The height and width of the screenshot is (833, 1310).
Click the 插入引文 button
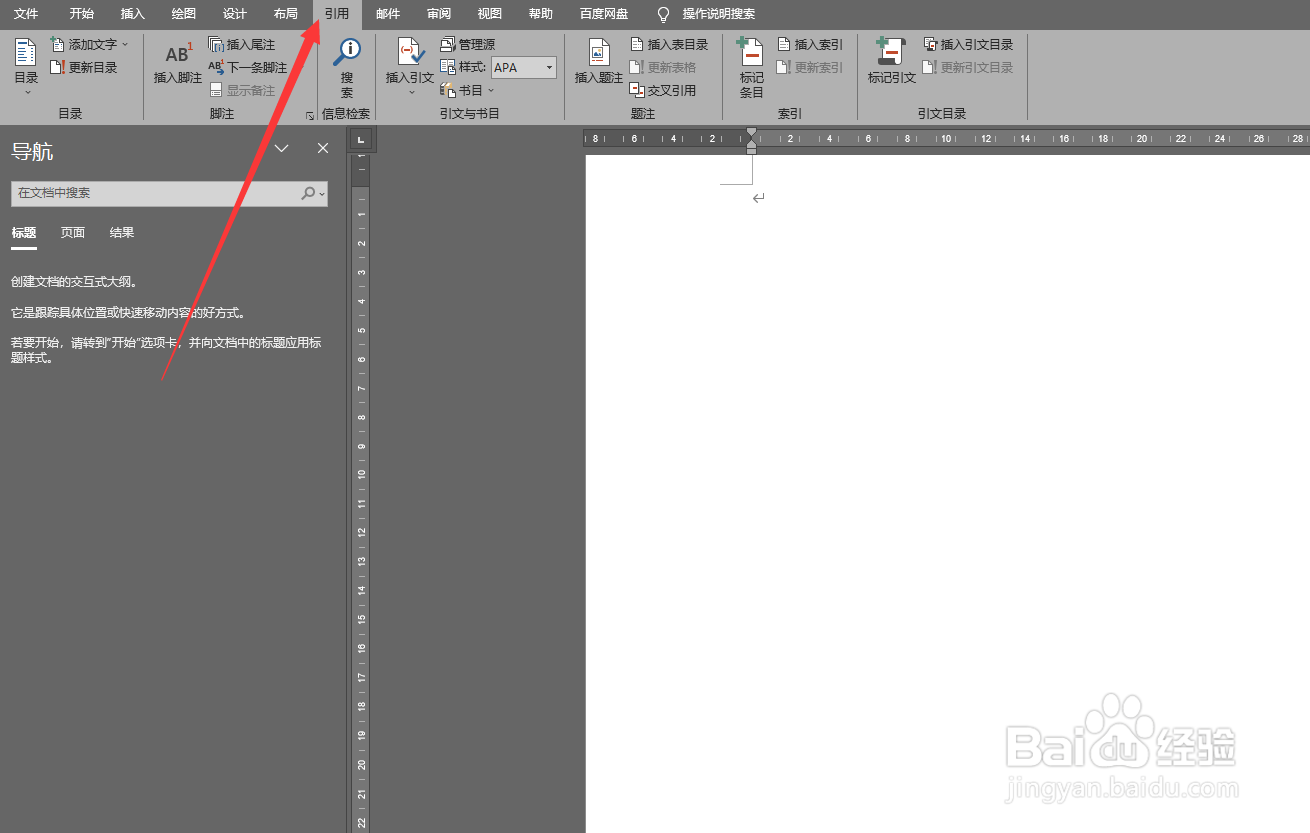(410, 65)
